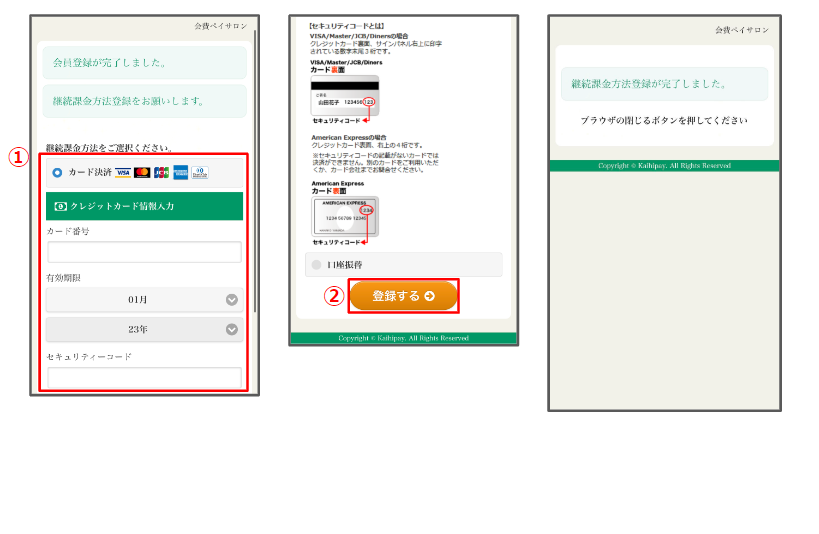Click the セキュリティーコード input field

(x=144, y=377)
